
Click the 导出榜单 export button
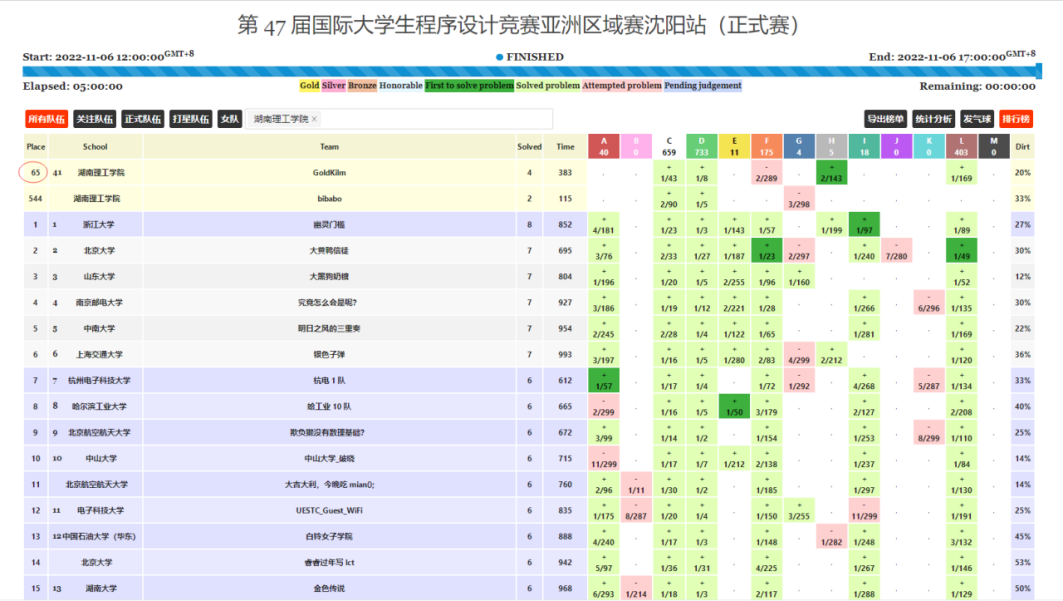click(x=885, y=119)
